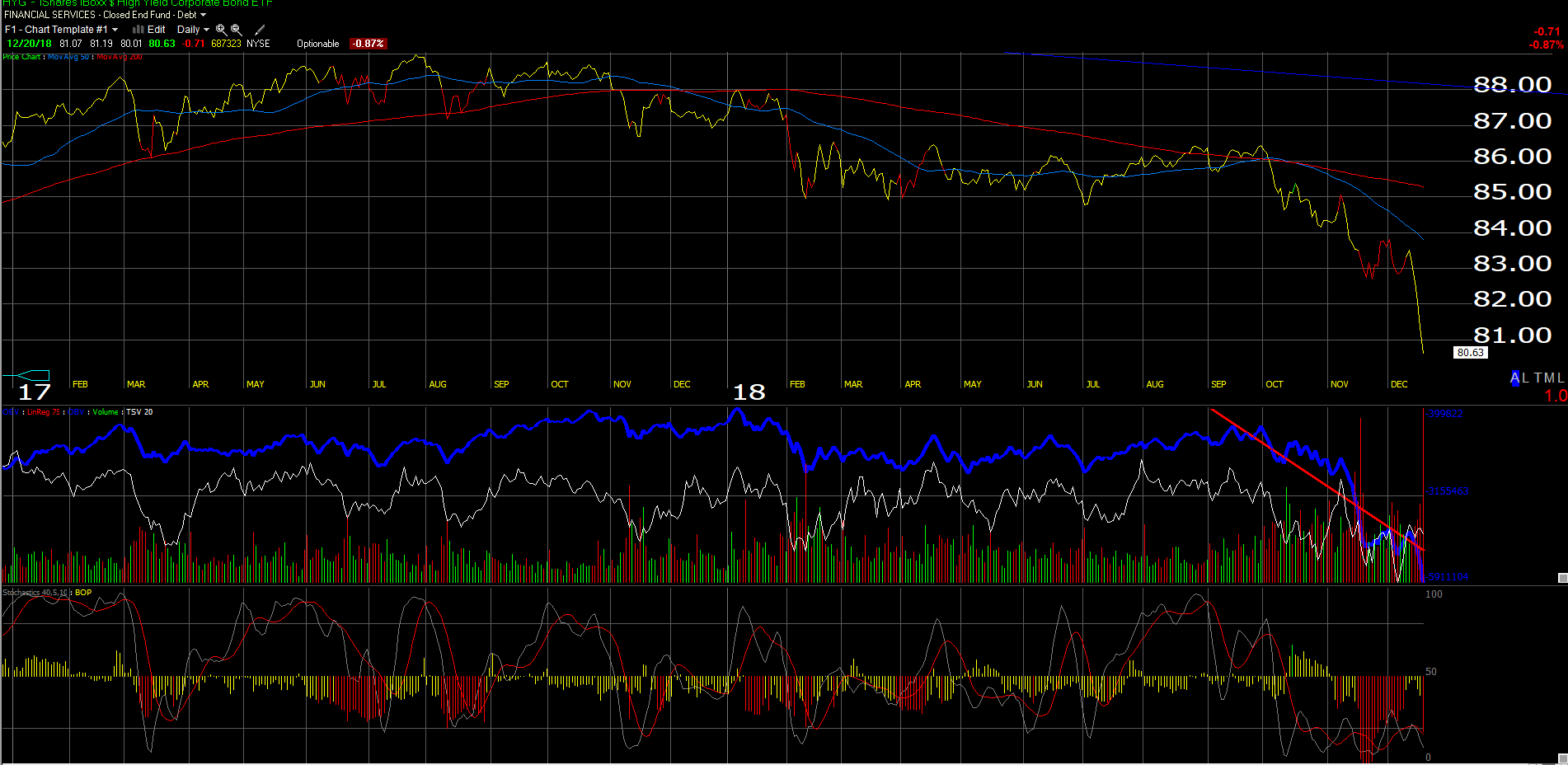1568x765 pixels.
Task: Click the TSV 20 indicator label
Action: 139,412
